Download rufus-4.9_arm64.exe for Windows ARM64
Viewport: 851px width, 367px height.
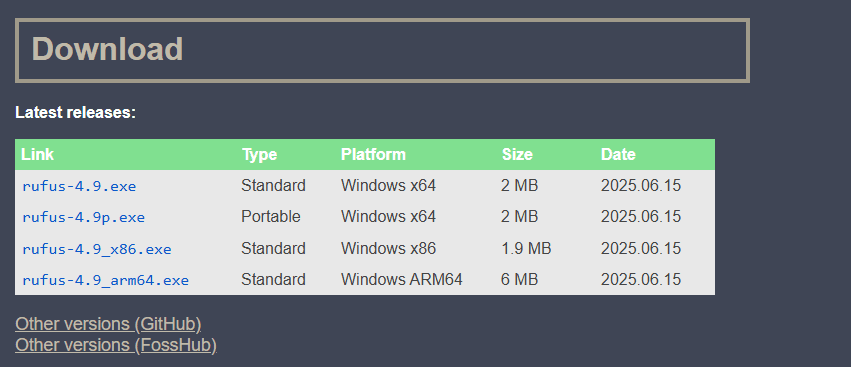[105, 280]
